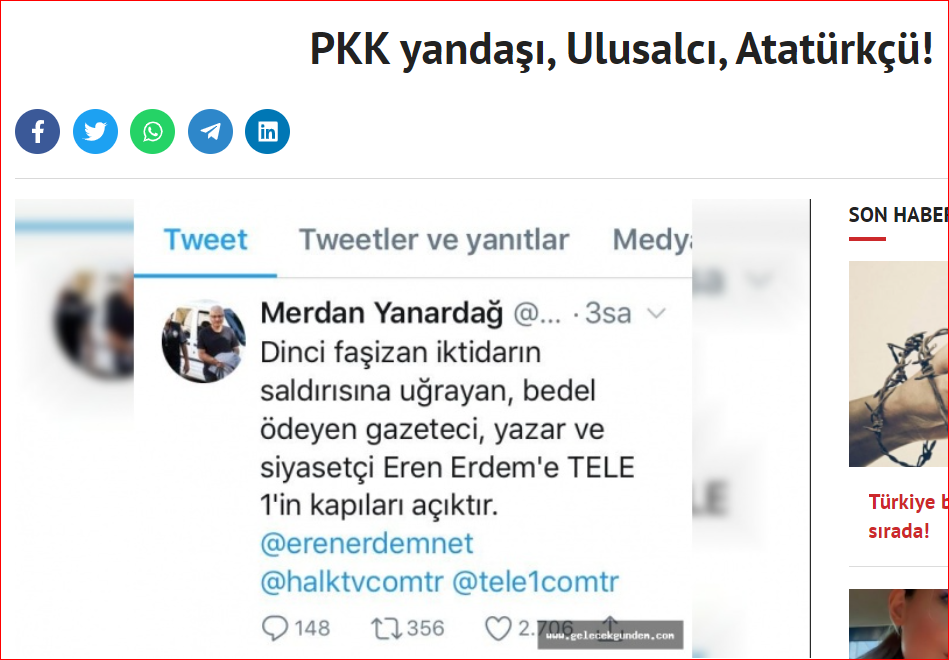Screen dimensions: 949x660
Task: Share the article via WhatsApp
Action: pos(153,131)
